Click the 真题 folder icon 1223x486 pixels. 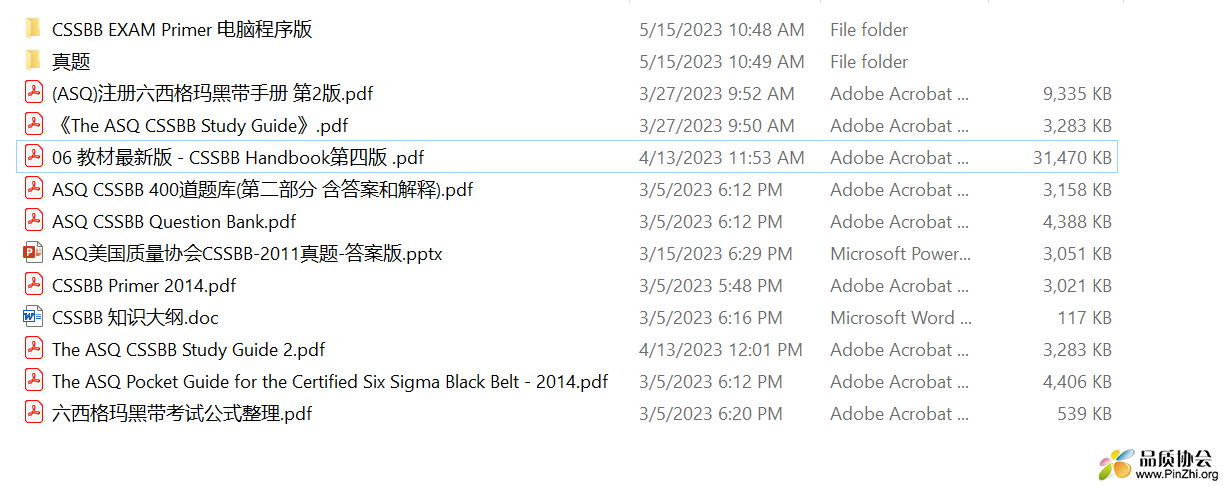33,61
